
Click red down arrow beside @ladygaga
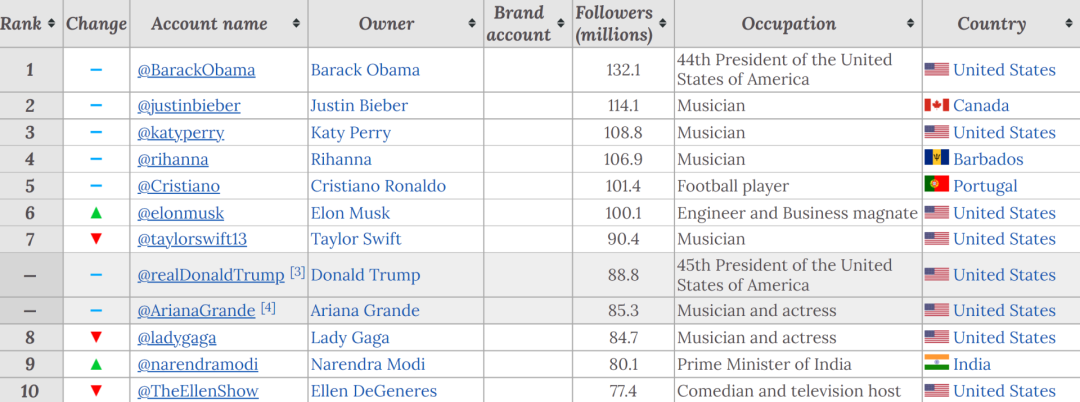[x=96, y=338]
